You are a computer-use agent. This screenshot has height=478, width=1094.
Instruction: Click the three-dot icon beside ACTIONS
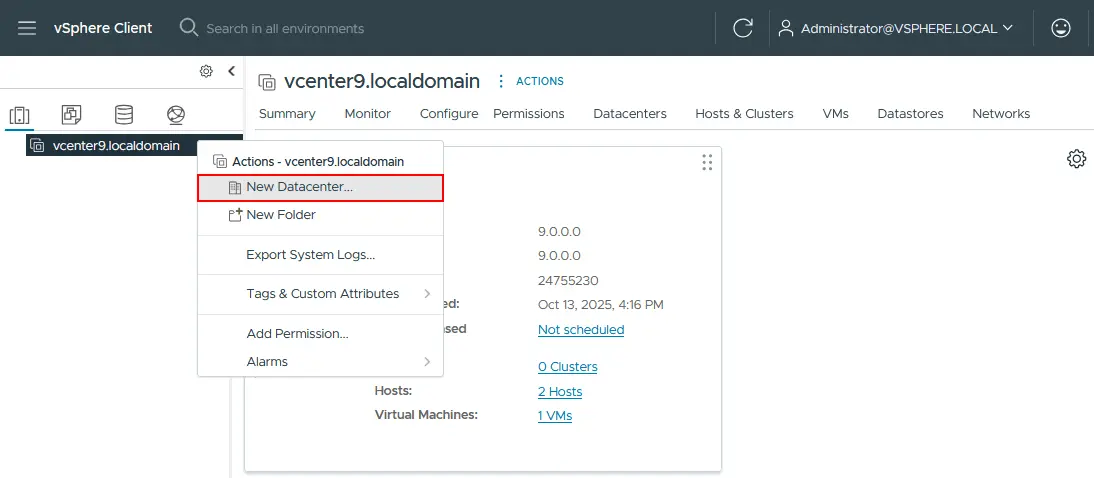(x=500, y=82)
